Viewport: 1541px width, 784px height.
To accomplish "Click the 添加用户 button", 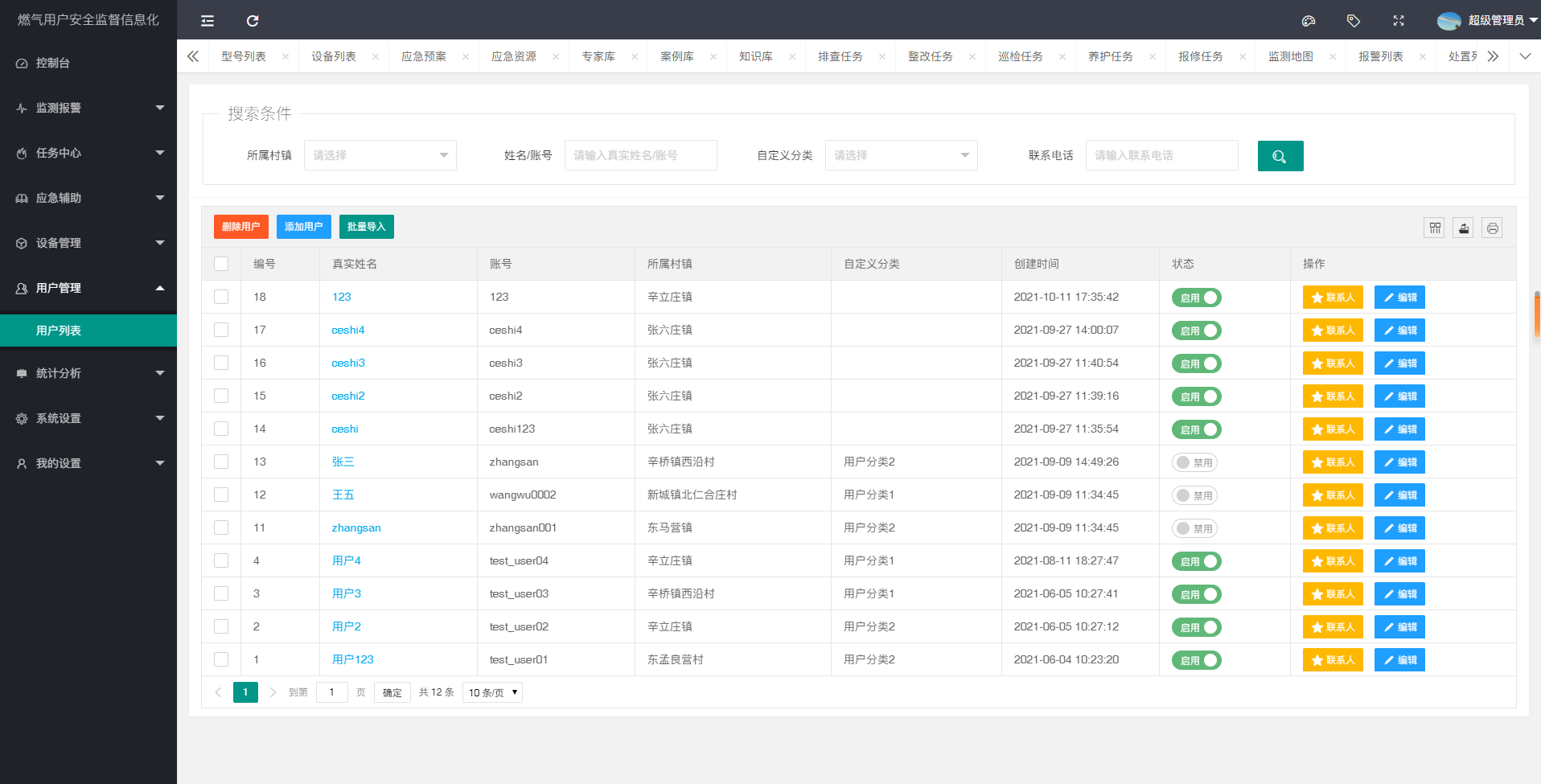I will 303,227.
